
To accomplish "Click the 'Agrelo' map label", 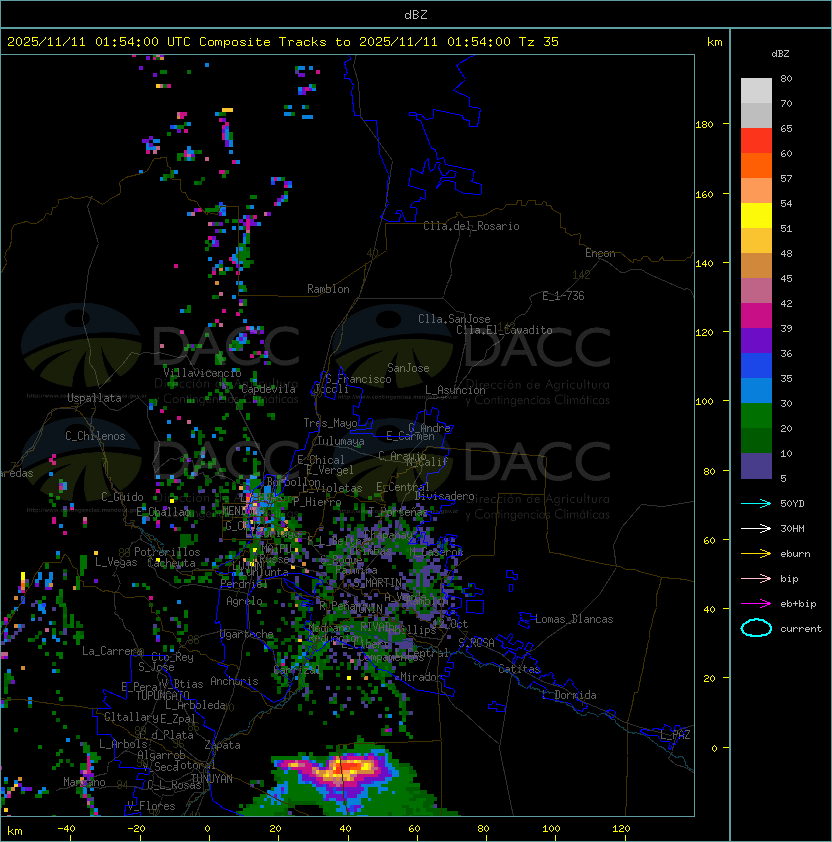I will [x=244, y=601].
